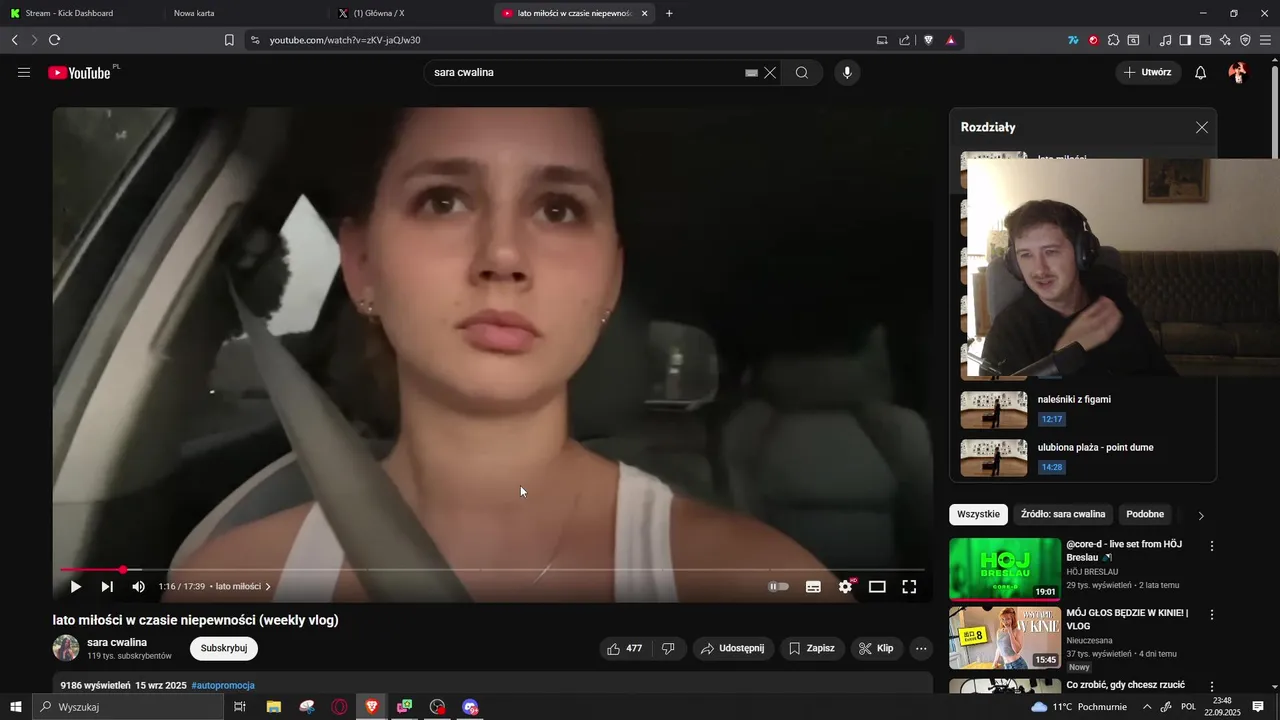Jump to the 'naleśniki z figami' chapter

coord(1083,410)
